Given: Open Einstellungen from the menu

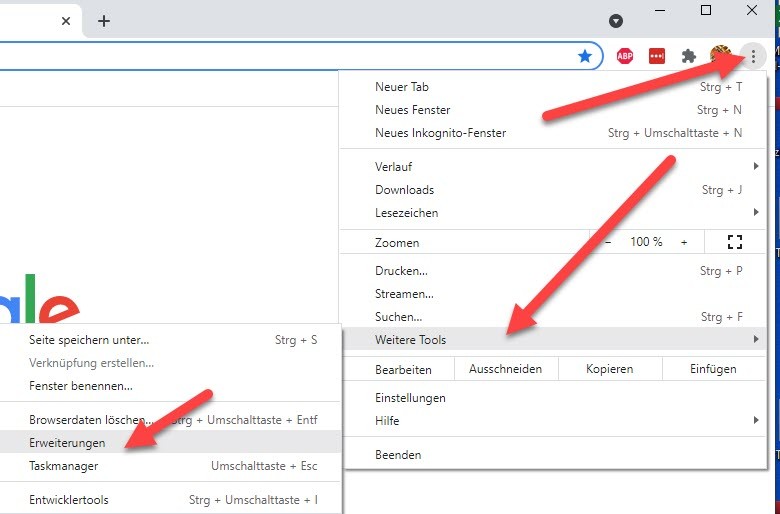Looking at the screenshot, I should 410,398.
